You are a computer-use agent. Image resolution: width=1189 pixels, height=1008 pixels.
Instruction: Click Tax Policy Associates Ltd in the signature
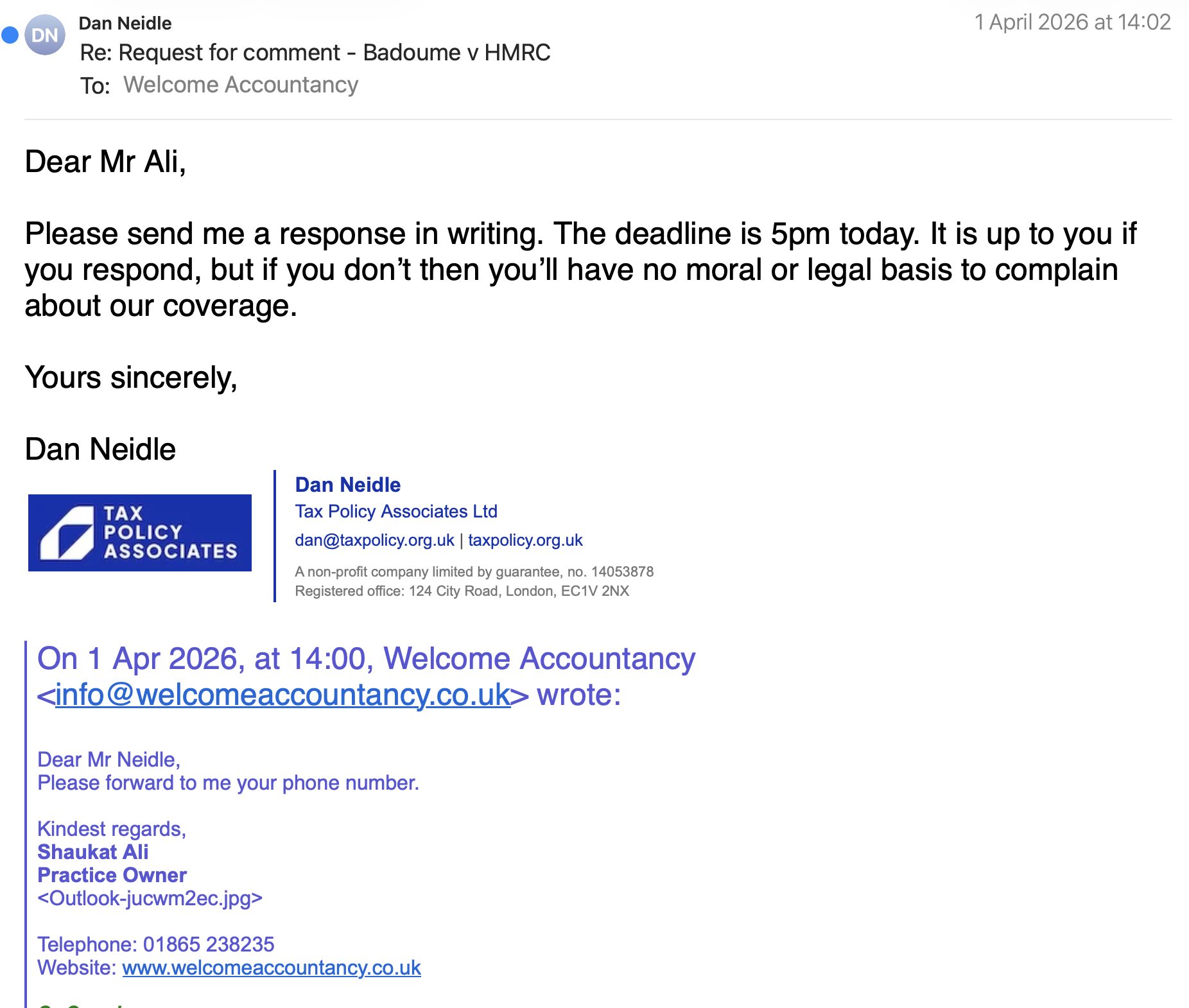tap(396, 511)
